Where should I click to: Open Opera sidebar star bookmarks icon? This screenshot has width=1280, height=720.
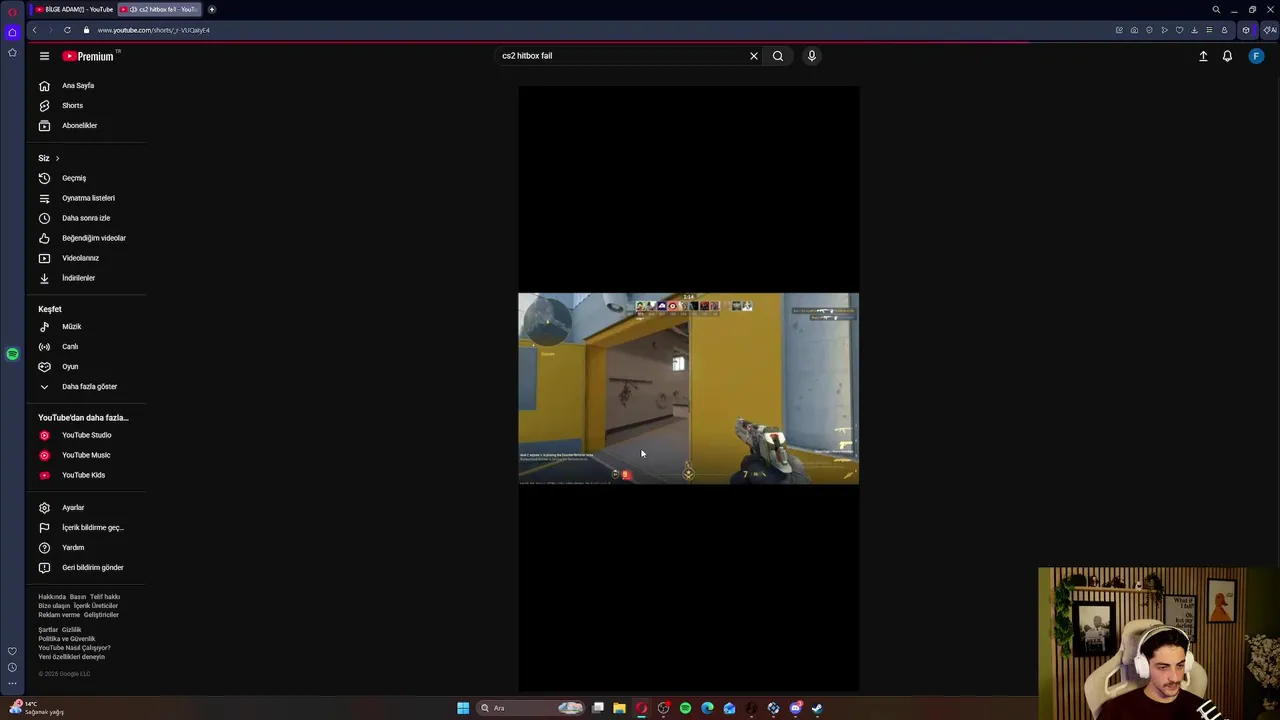point(12,52)
